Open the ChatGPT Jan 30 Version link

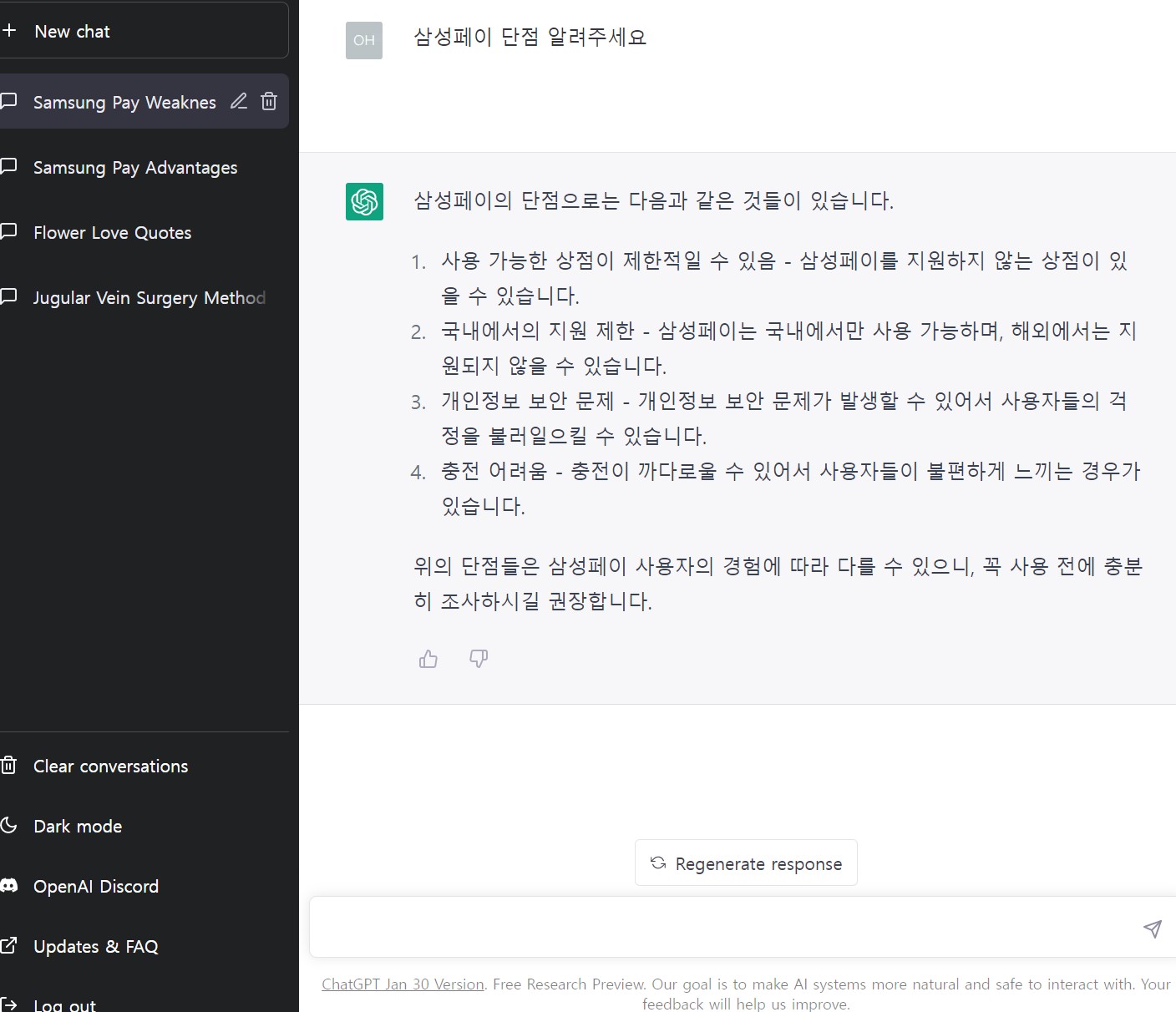403,984
